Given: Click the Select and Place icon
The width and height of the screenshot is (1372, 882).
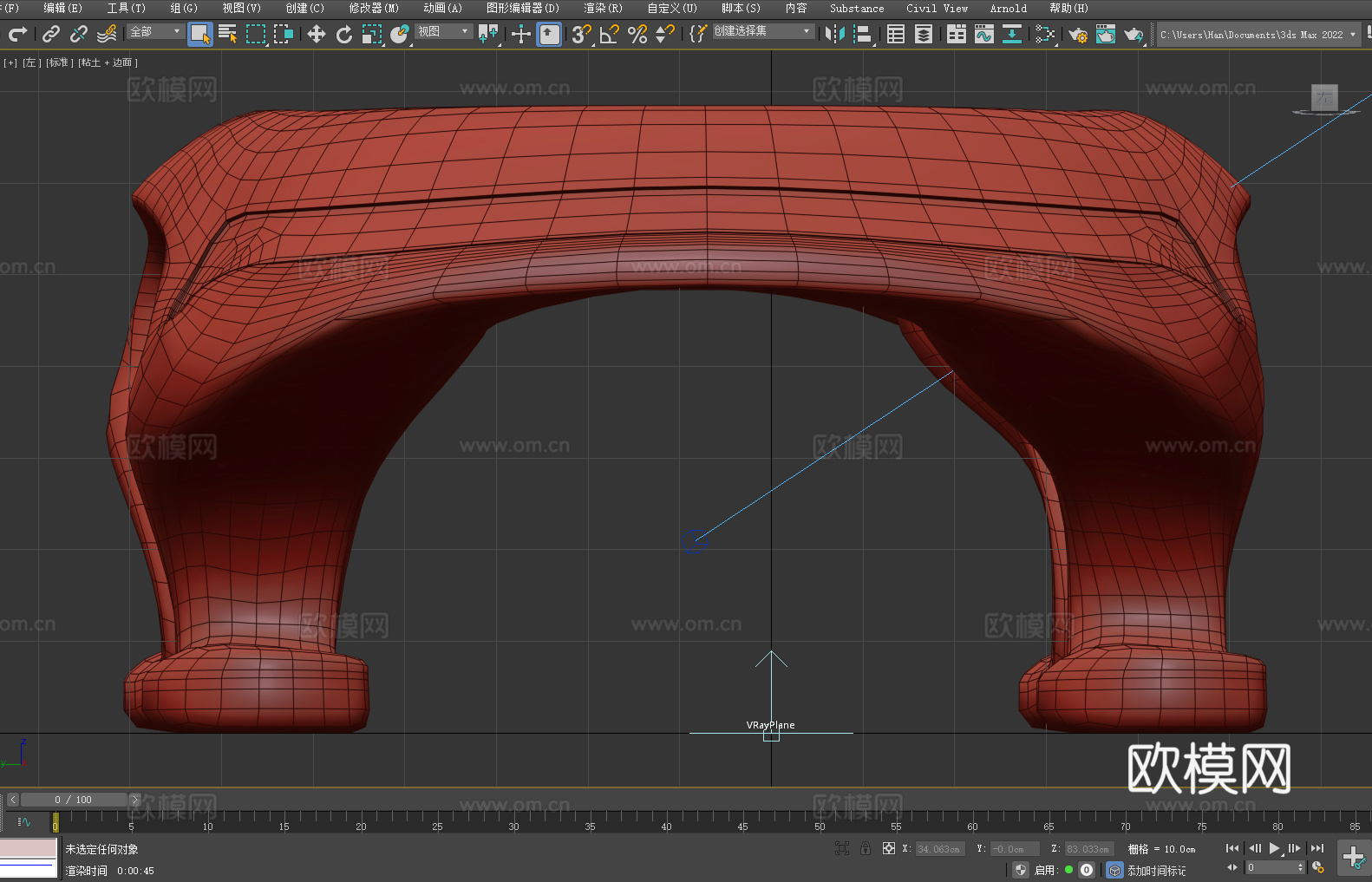Looking at the screenshot, I should coord(400,34).
